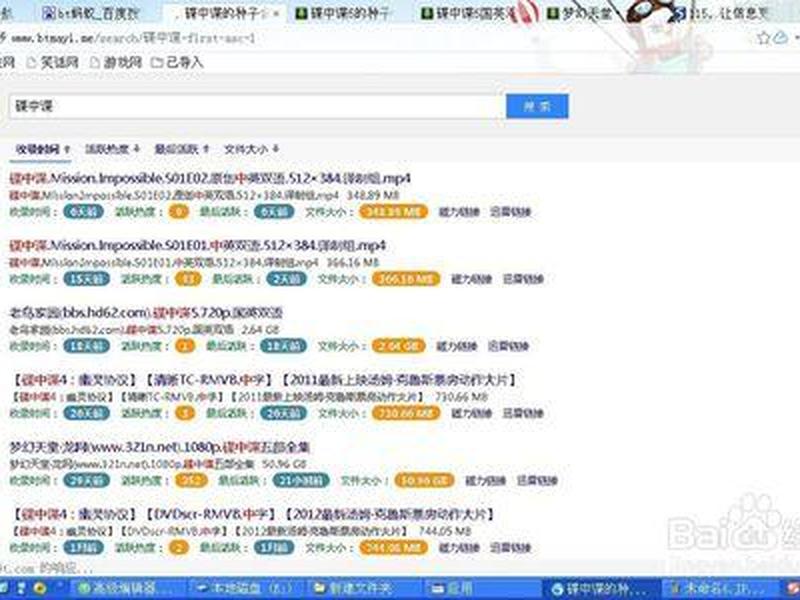Click 磁力链接 for the DVDscr-RMVB result
Image resolution: width=800 pixels, height=600 pixels.
[x=459, y=548]
